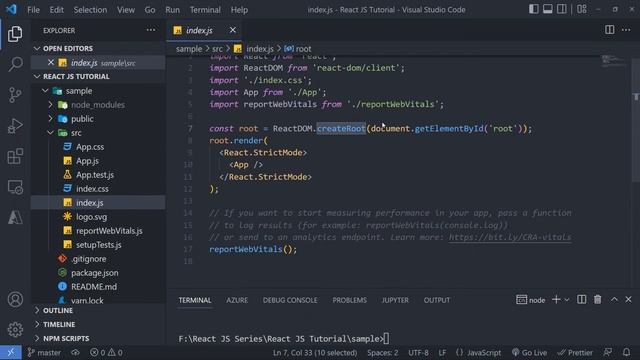The width and height of the screenshot is (640, 360).
Task: Open the Selection menu
Action: [90, 9]
